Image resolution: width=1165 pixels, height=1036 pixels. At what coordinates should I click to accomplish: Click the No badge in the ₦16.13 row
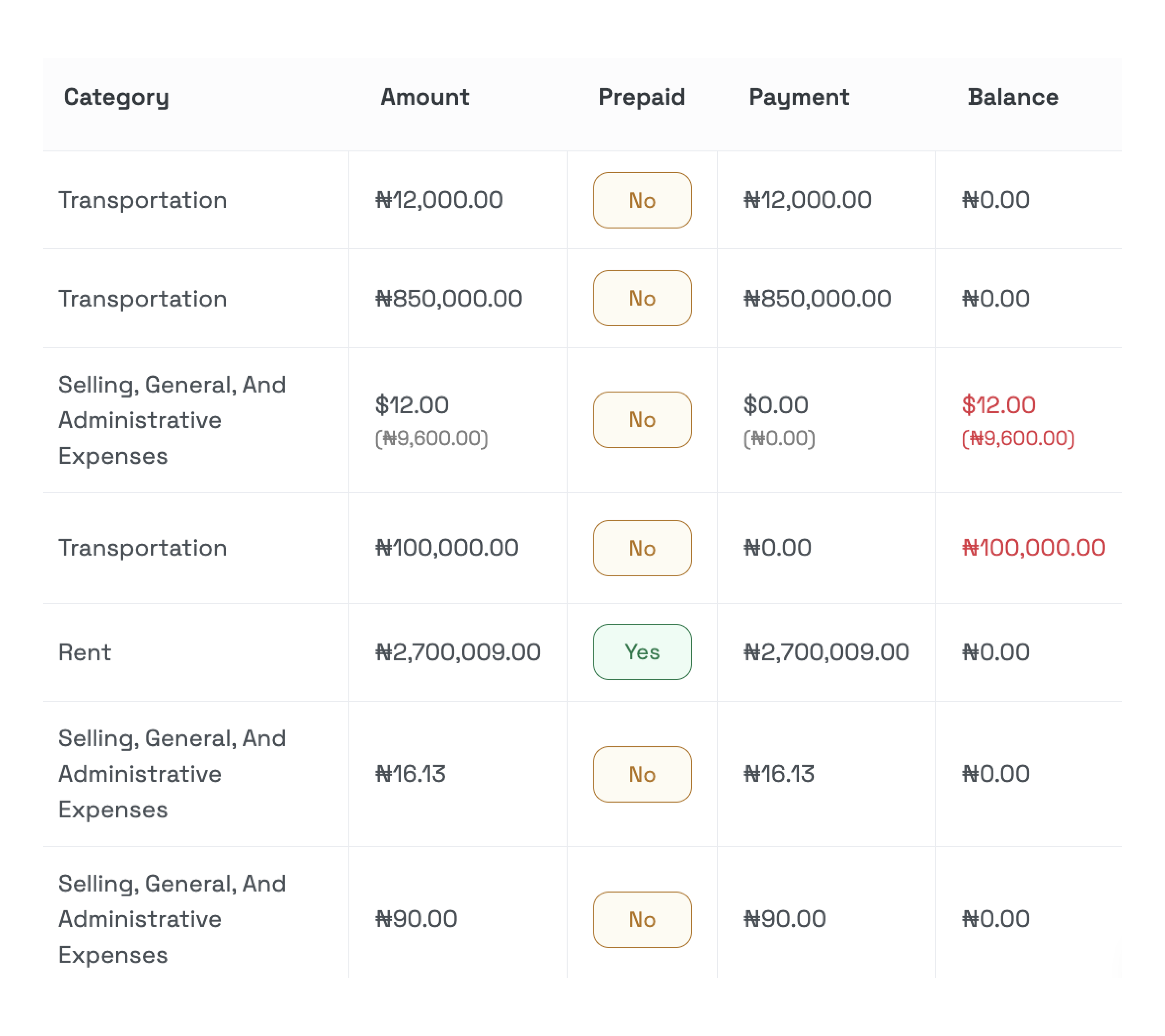click(642, 774)
